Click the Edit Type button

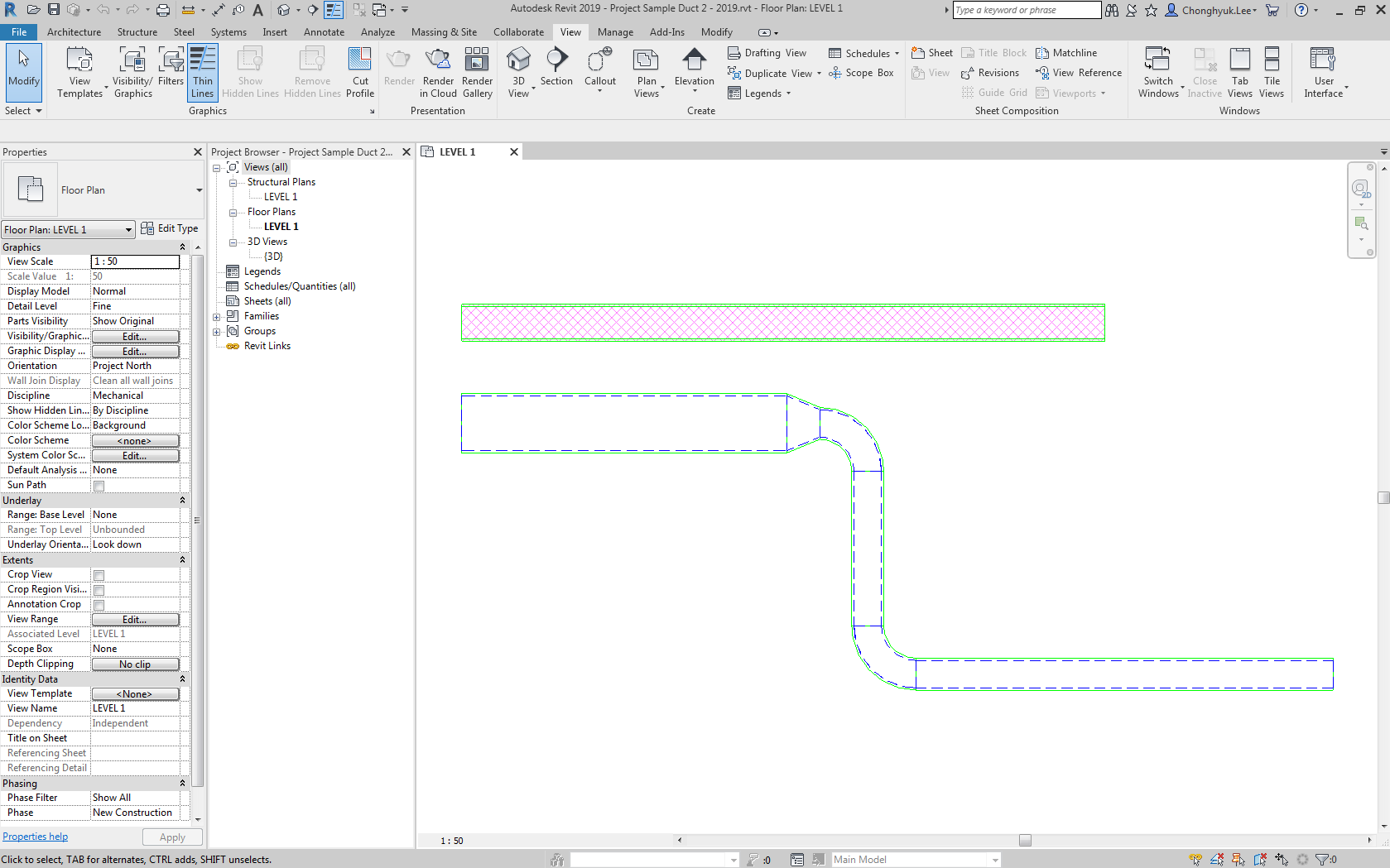click(x=171, y=228)
